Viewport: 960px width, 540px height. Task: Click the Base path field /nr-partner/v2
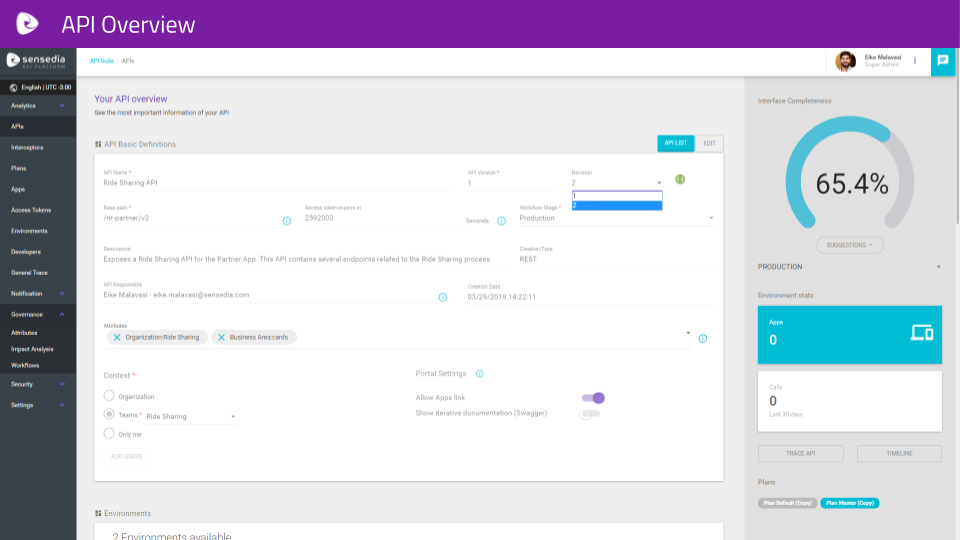click(x=190, y=219)
